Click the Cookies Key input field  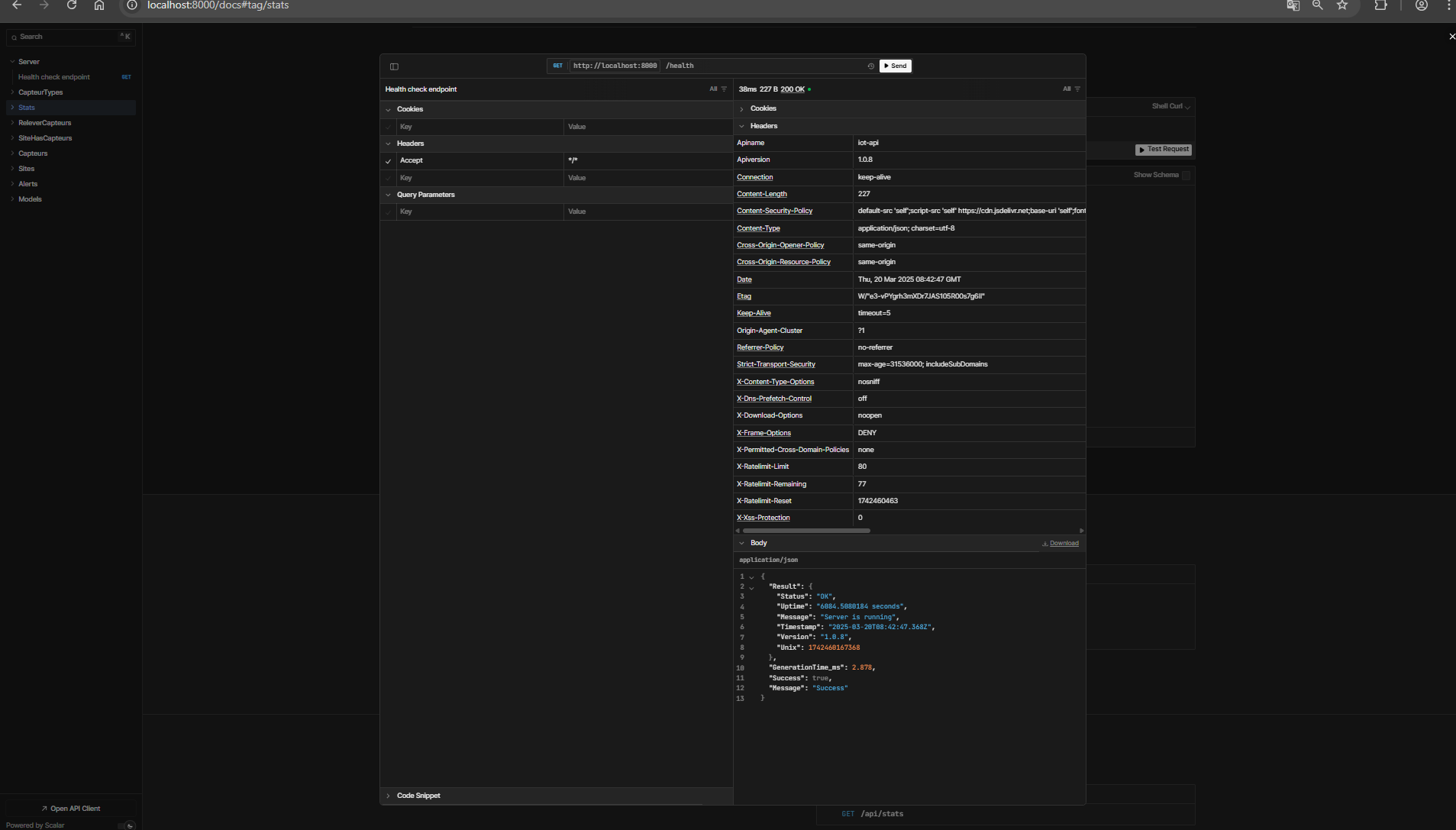coord(479,127)
